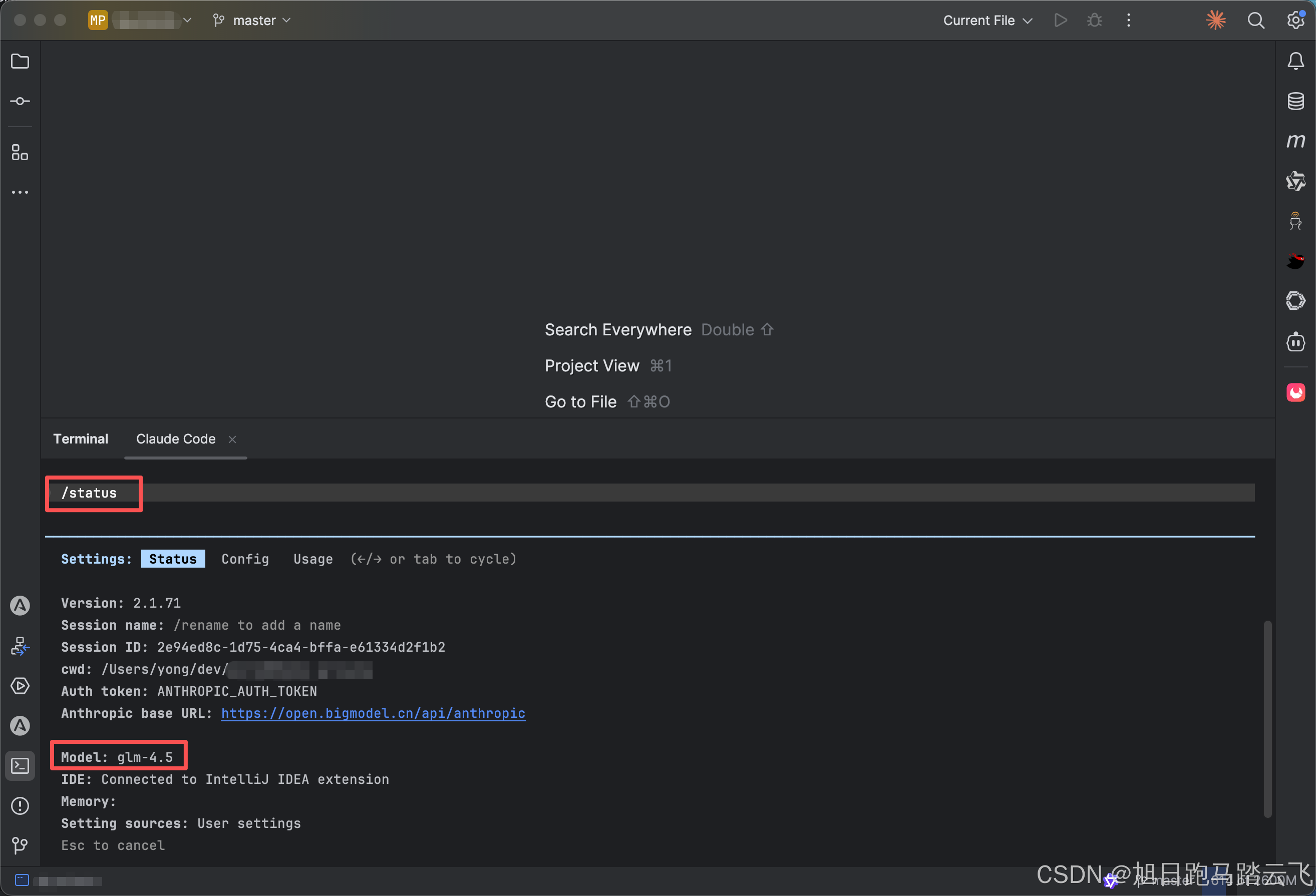The width and height of the screenshot is (1316, 896).
Task: Open the Current File run configuration dropdown
Action: pos(987,21)
